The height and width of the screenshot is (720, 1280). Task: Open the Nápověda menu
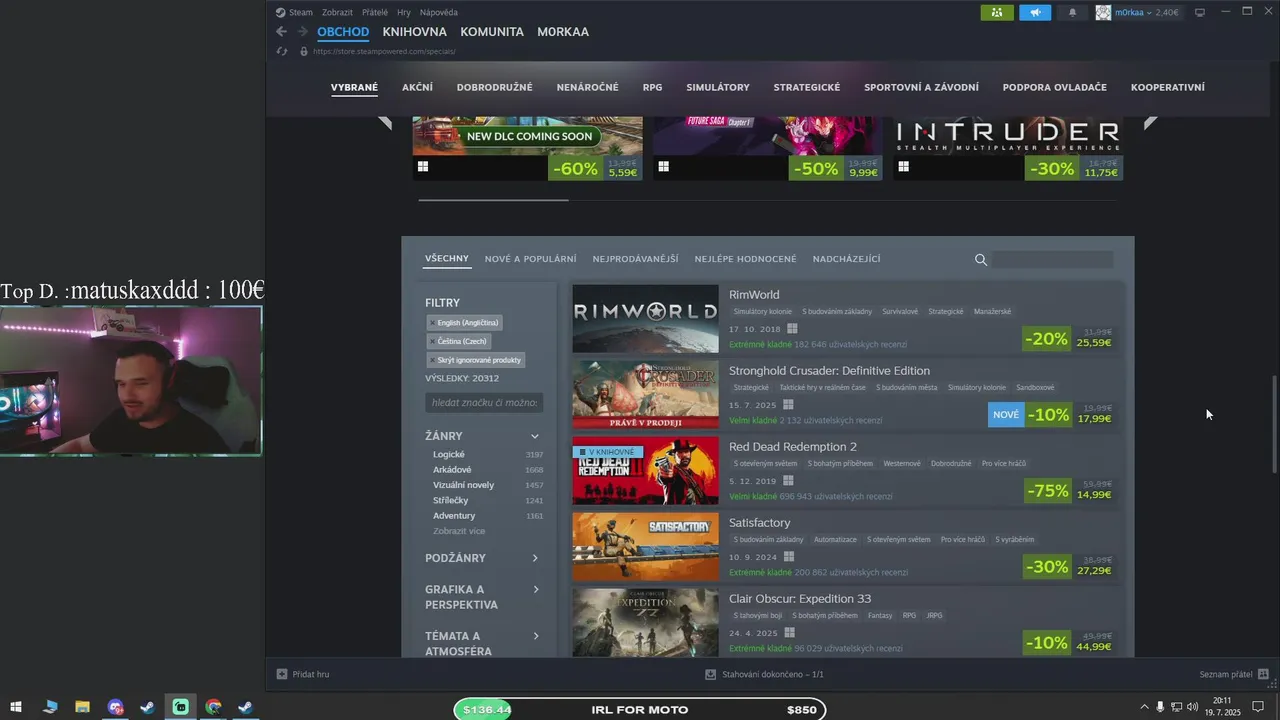pos(439,12)
